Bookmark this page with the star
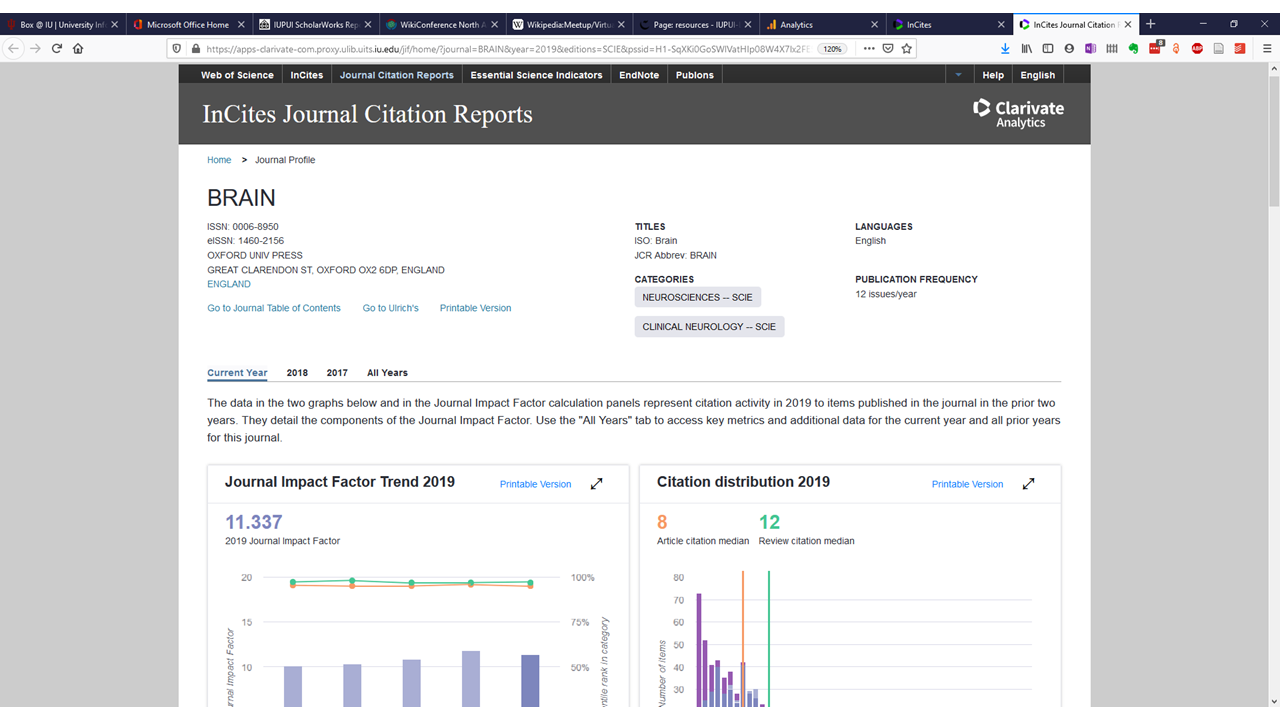The height and width of the screenshot is (720, 1280). tap(906, 48)
